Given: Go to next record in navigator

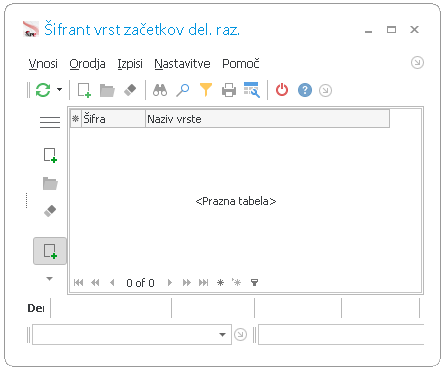Looking at the screenshot, I should [x=170, y=283].
